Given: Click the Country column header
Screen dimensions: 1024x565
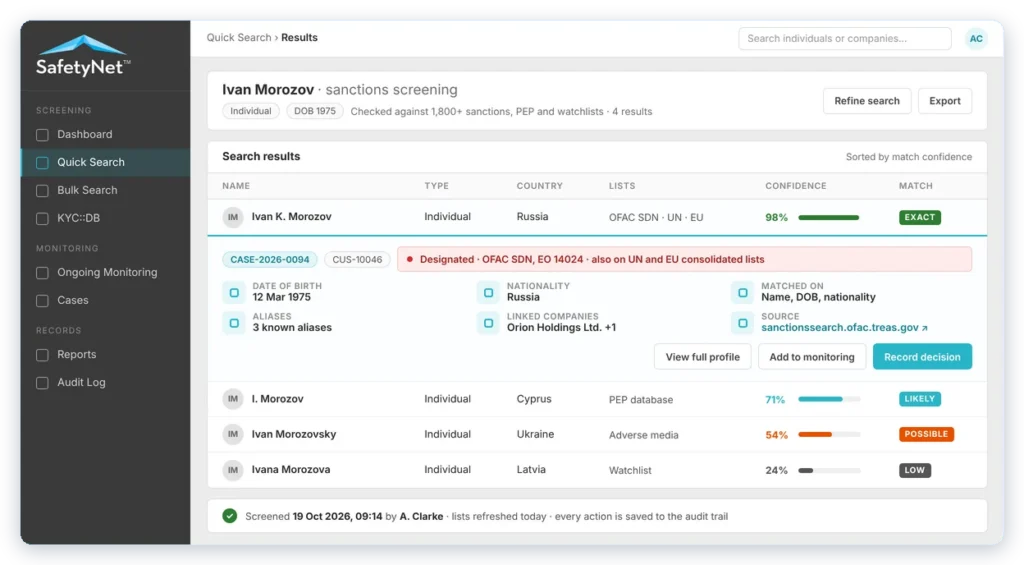Looking at the screenshot, I should tap(539, 186).
